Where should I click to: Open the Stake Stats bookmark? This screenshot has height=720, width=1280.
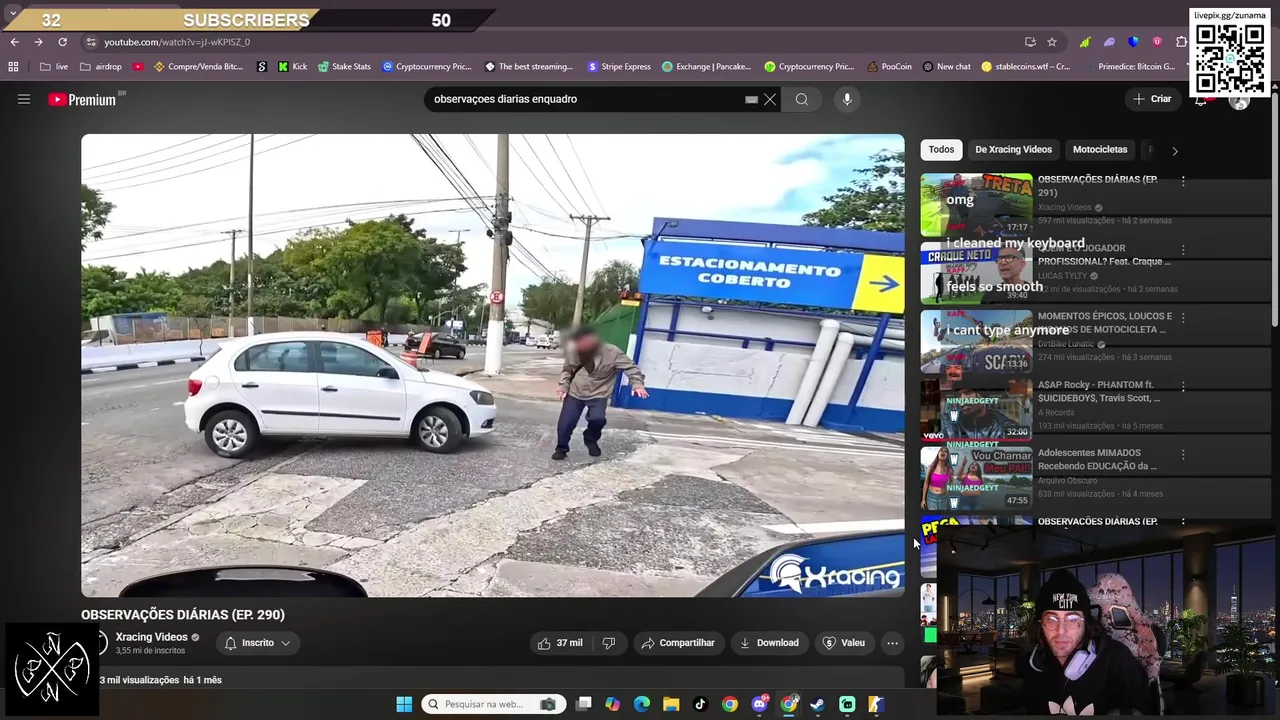coord(344,67)
